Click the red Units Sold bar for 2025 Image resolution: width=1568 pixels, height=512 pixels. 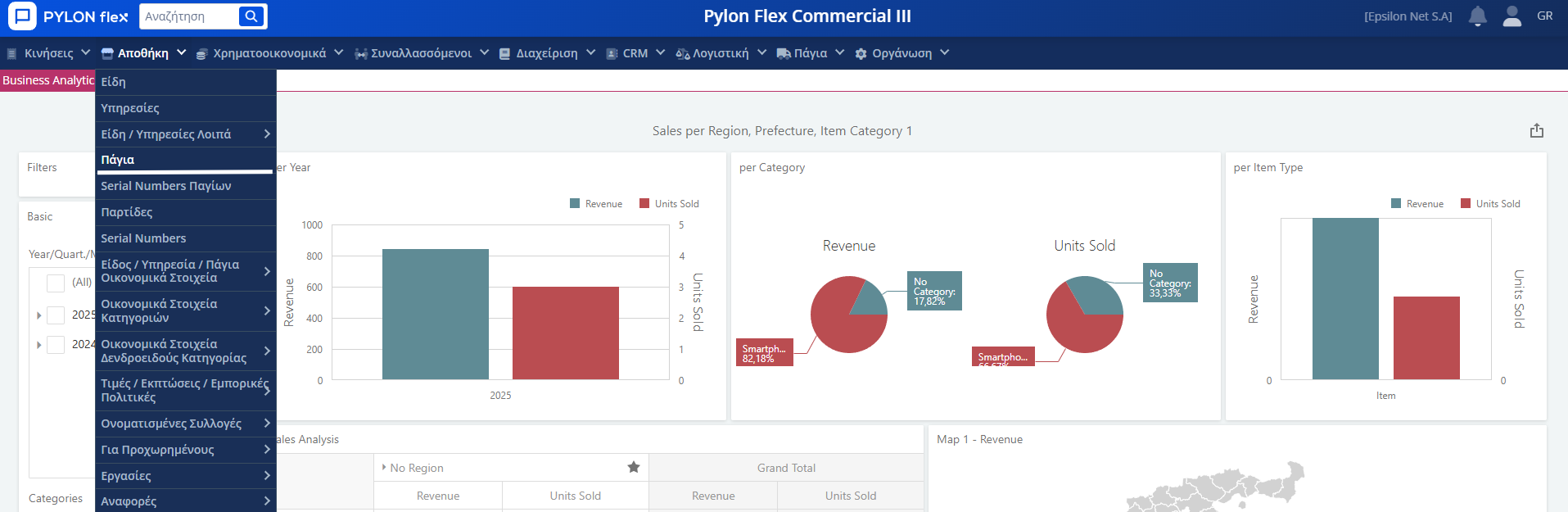566,333
